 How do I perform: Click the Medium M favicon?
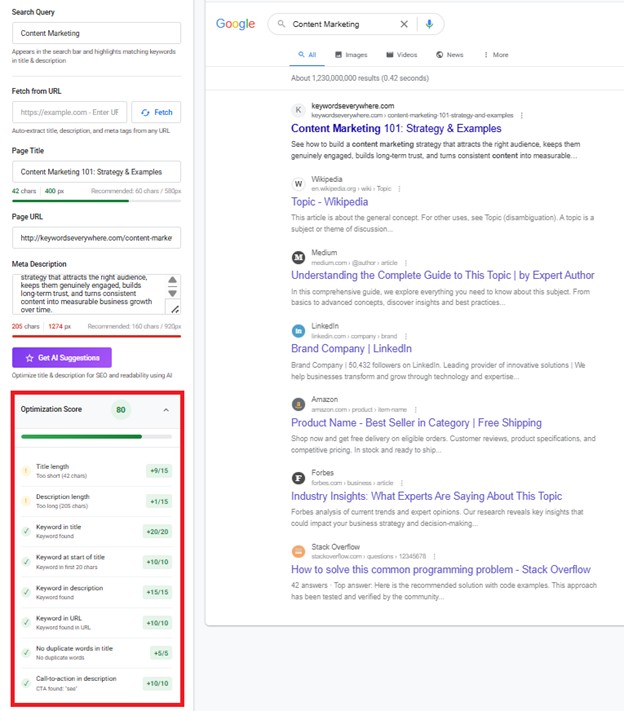point(298,257)
